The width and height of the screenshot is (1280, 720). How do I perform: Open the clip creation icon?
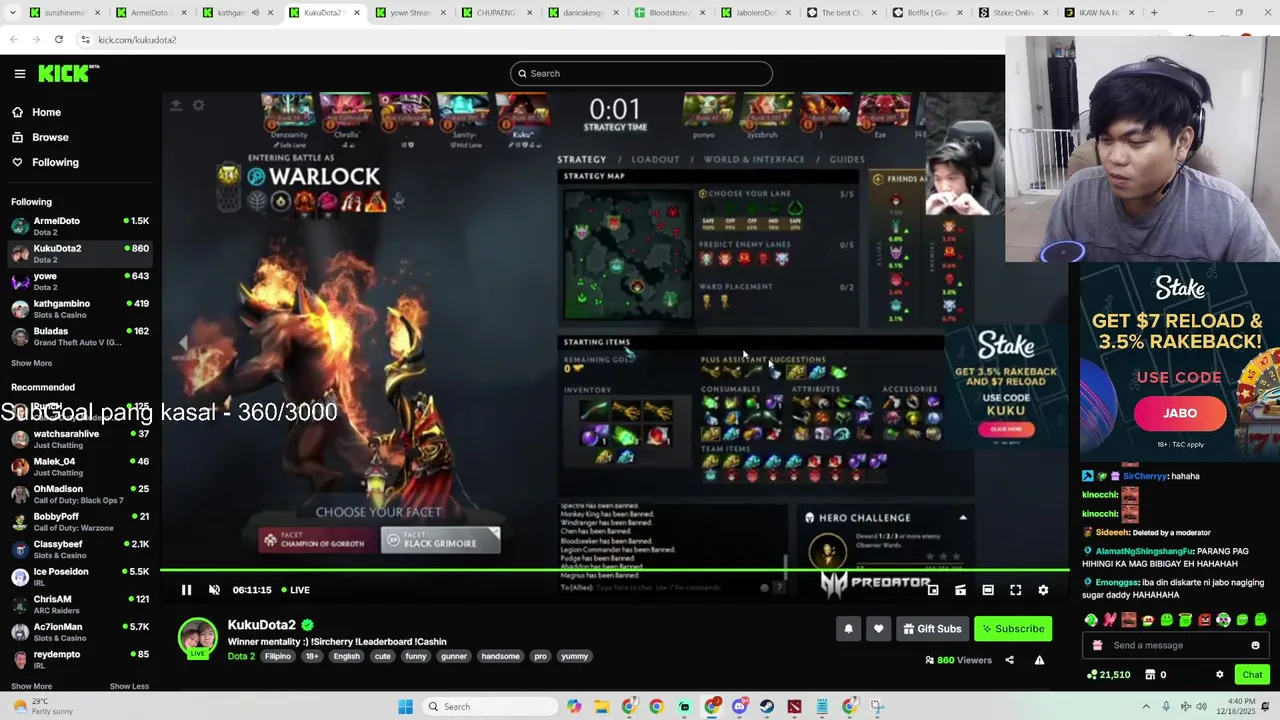960,590
